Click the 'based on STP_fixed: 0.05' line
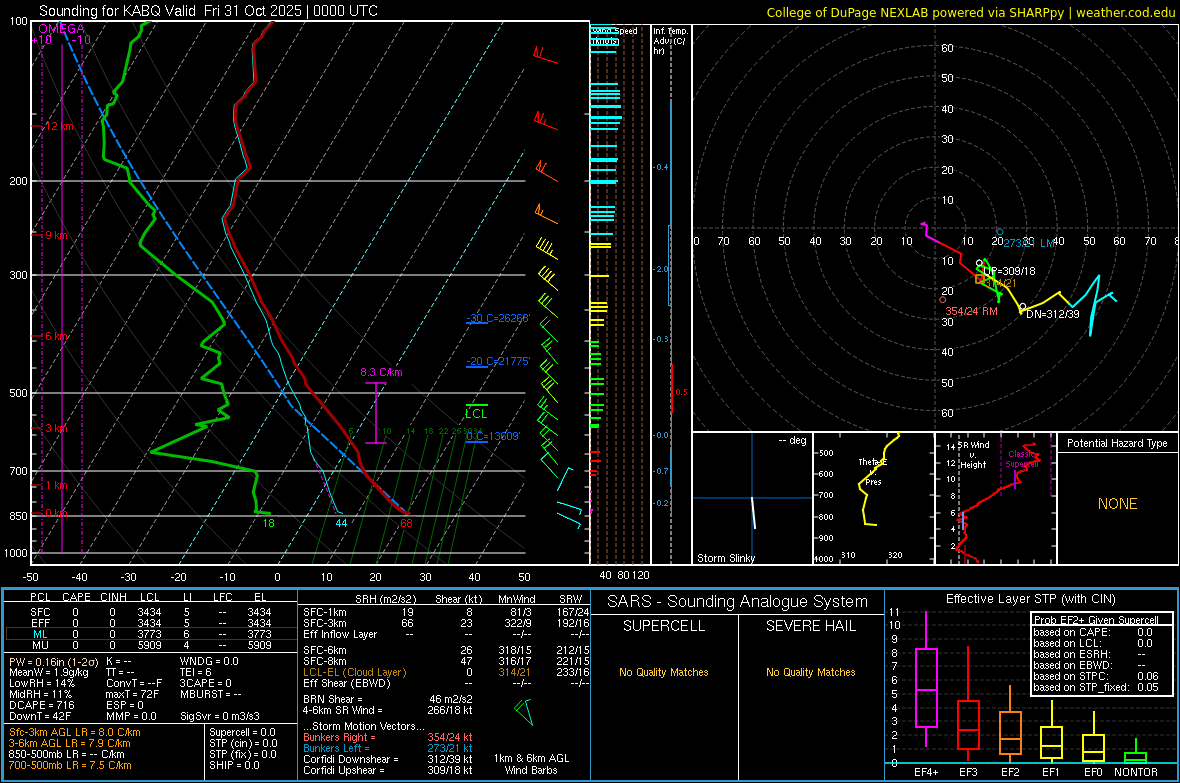 click(1096, 687)
